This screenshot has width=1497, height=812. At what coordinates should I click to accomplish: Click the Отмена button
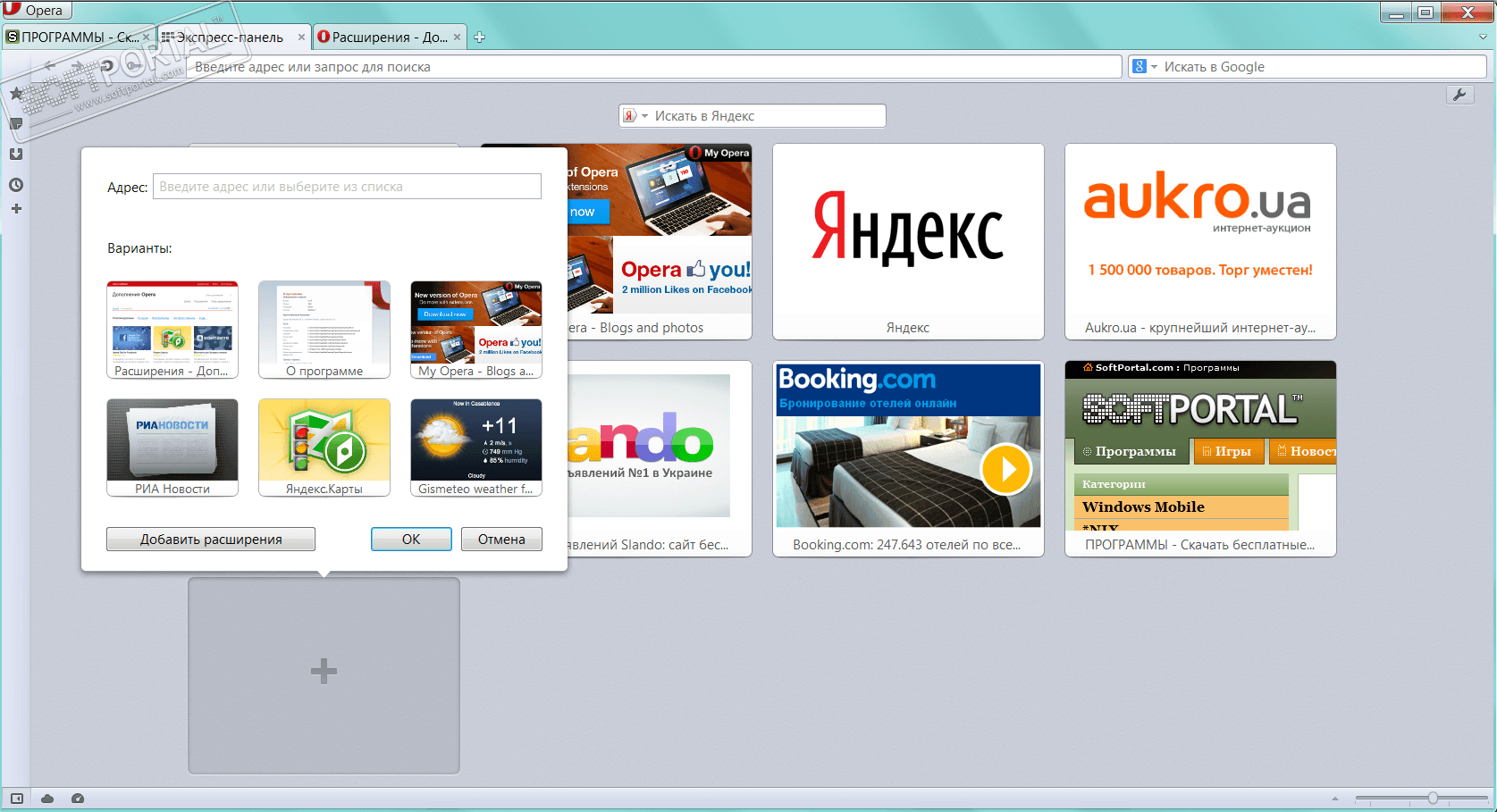pyautogui.click(x=501, y=540)
